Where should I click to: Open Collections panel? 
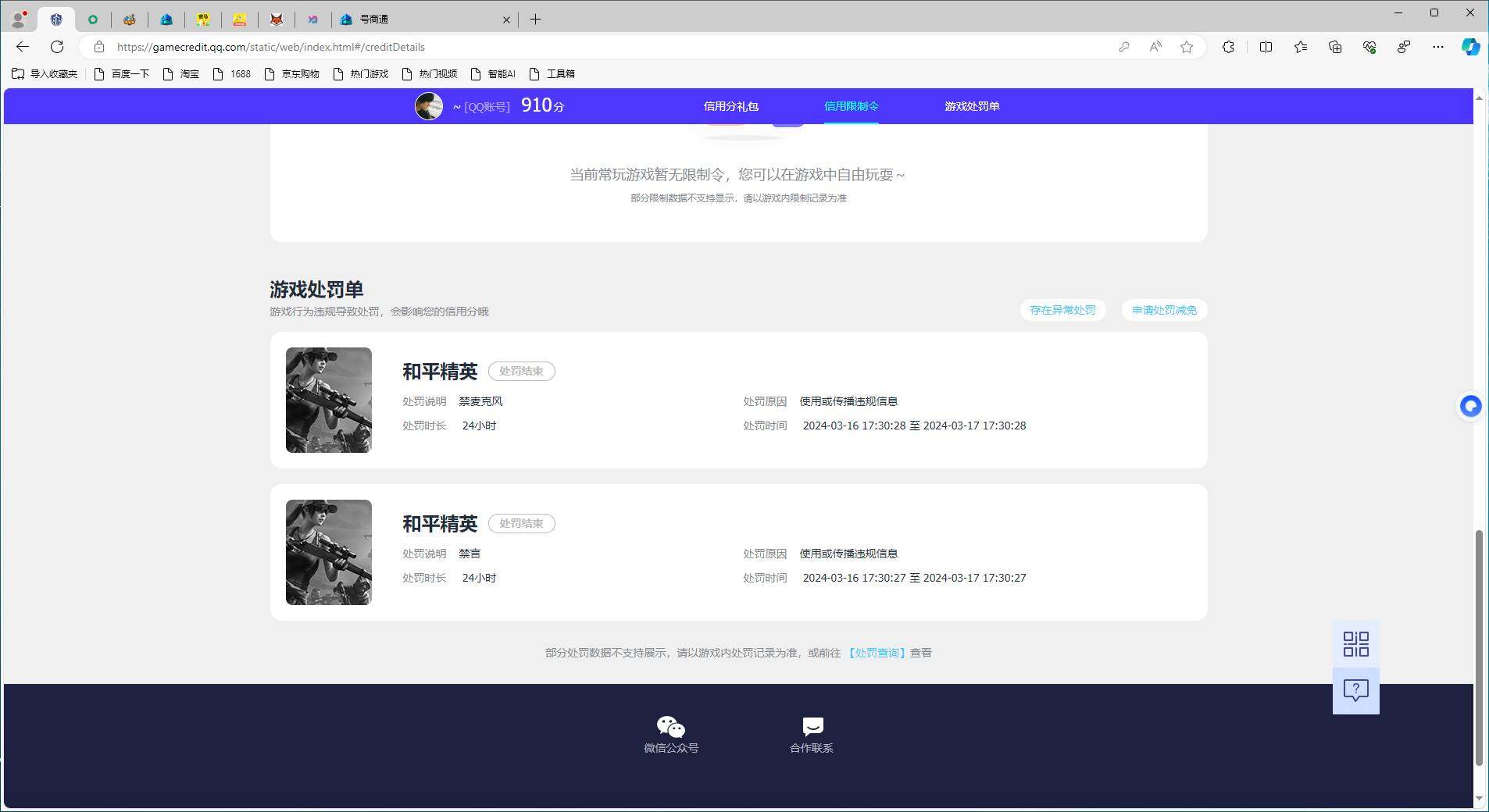click(1335, 47)
